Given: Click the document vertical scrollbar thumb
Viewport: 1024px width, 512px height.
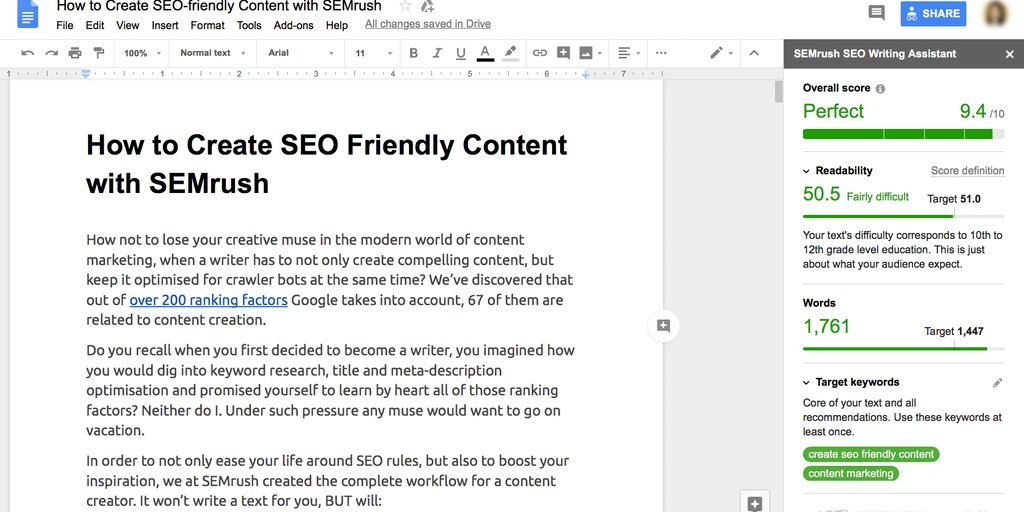Looking at the screenshot, I should click(778, 91).
